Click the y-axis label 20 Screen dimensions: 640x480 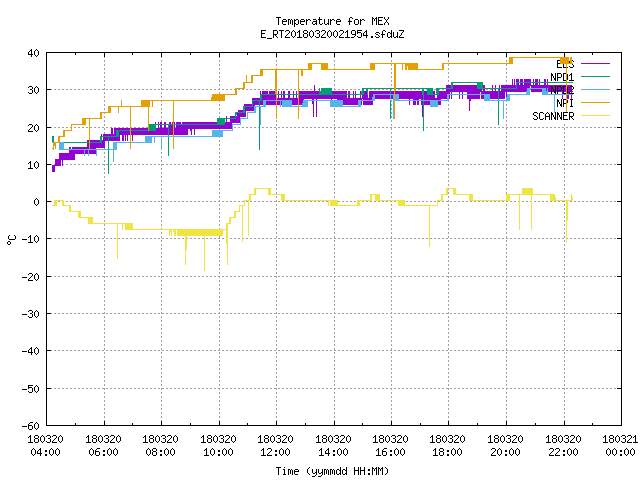click(33, 128)
